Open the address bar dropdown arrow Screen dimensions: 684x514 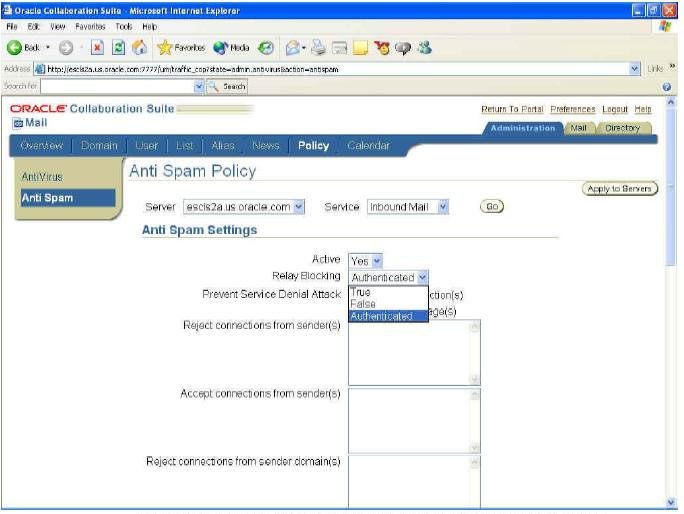(x=634, y=69)
